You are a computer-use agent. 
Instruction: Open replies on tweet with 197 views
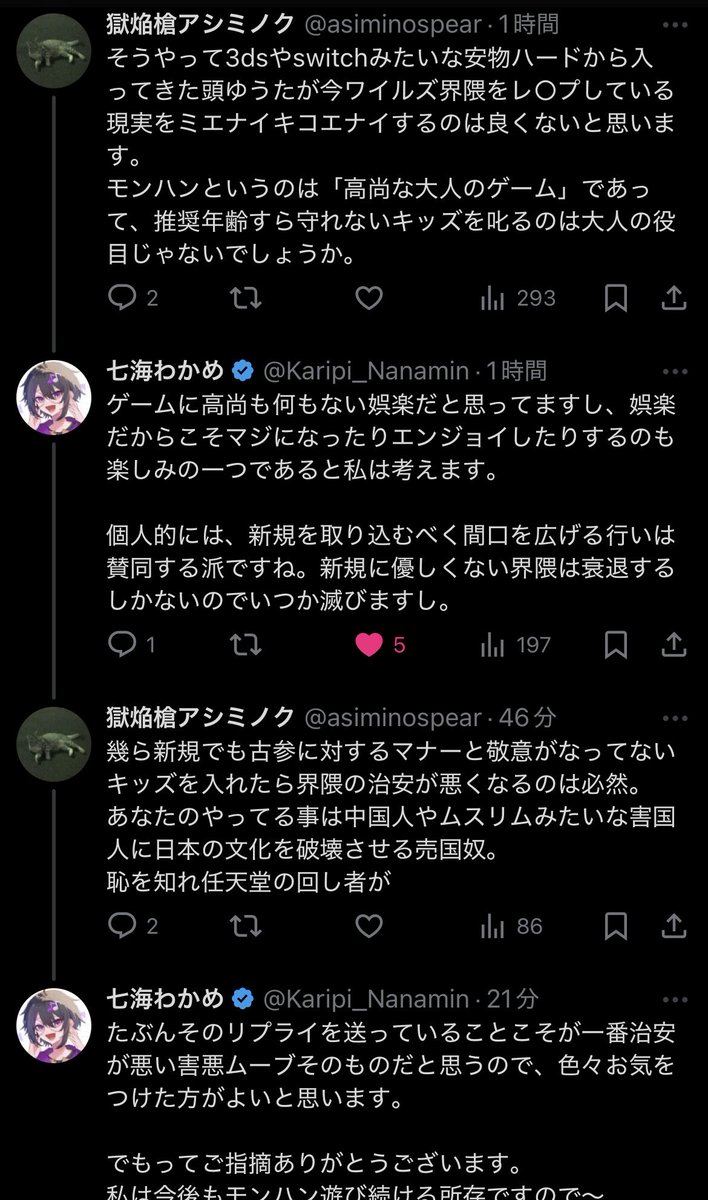pyautogui.click(x=122, y=645)
